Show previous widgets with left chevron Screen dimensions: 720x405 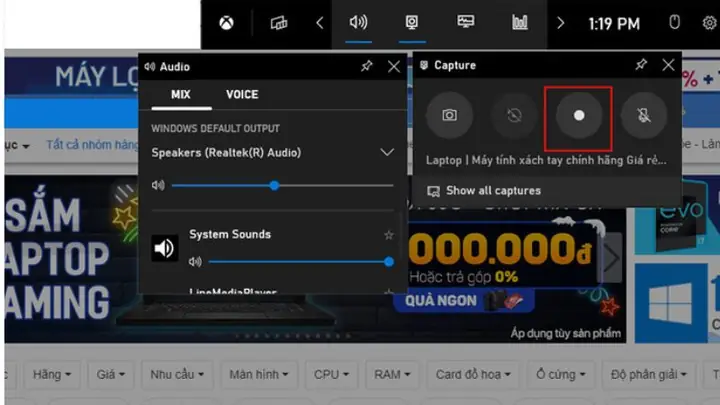tap(320, 23)
